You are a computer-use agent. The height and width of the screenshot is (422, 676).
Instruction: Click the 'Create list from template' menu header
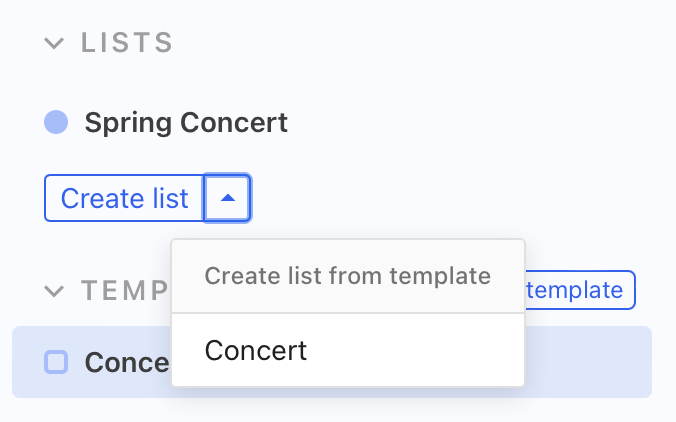(x=347, y=275)
